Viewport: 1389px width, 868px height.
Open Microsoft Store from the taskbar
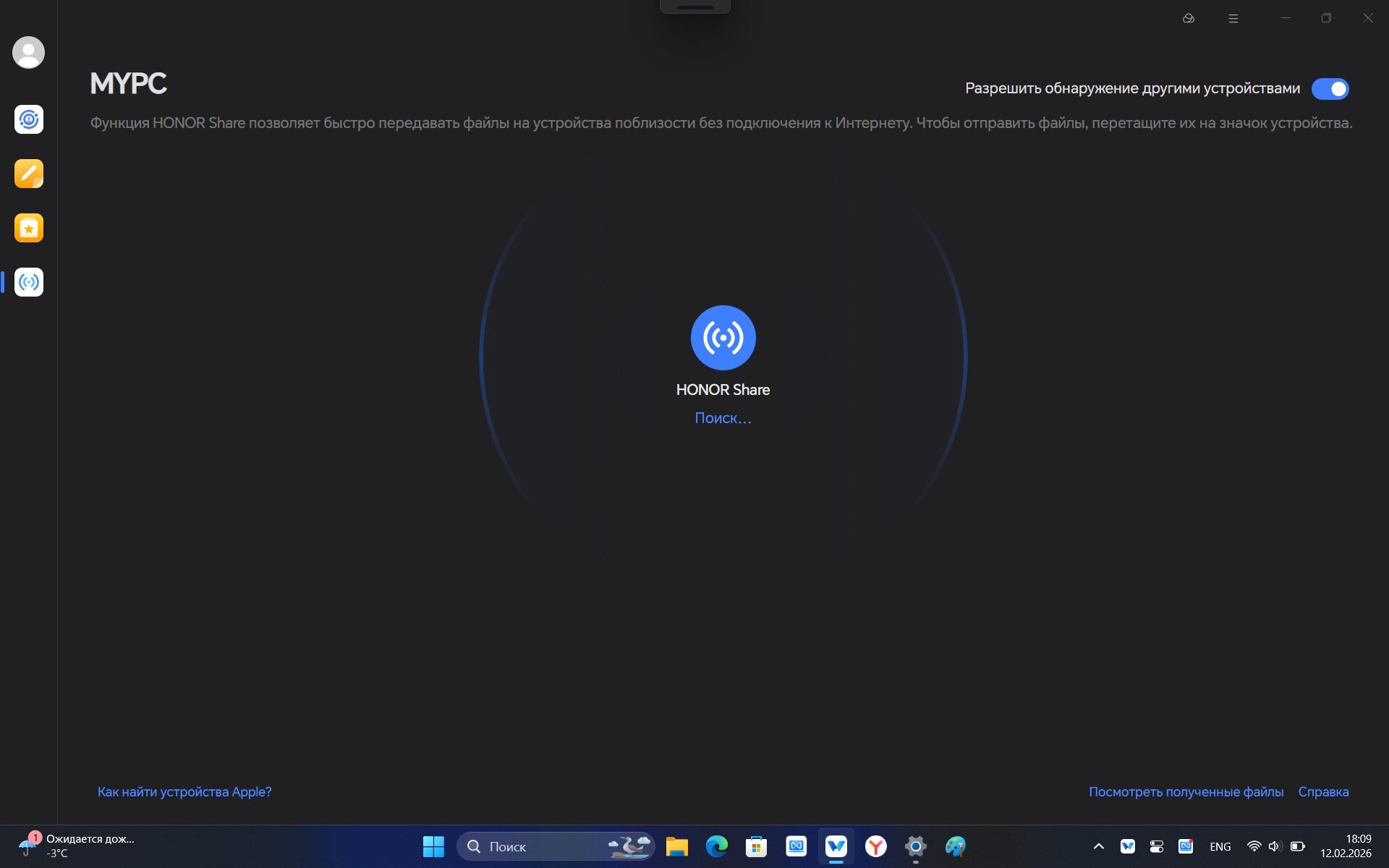coord(757,846)
